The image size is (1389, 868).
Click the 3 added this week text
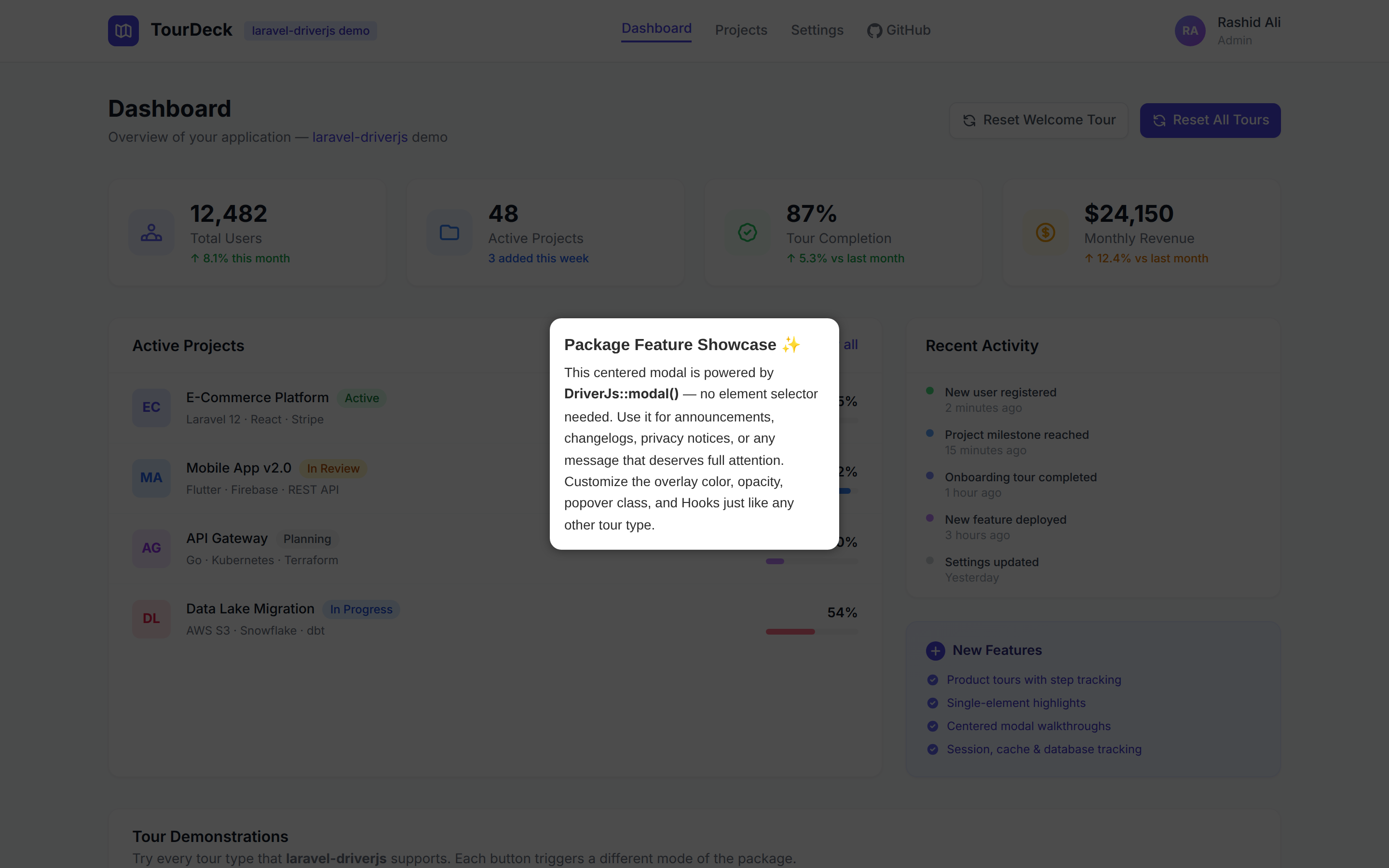click(x=538, y=259)
